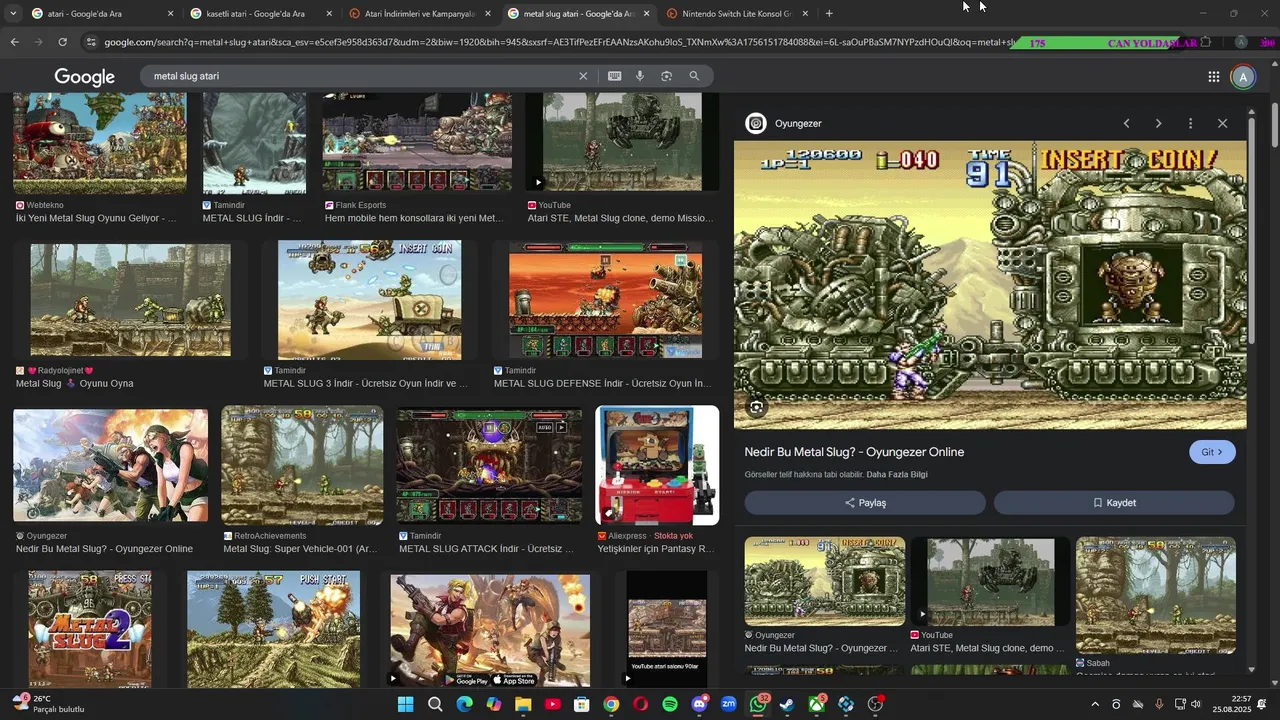Go to the Google logo homepage
Image resolution: width=1280 pixels, height=720 pixels.
pos(85,77)
